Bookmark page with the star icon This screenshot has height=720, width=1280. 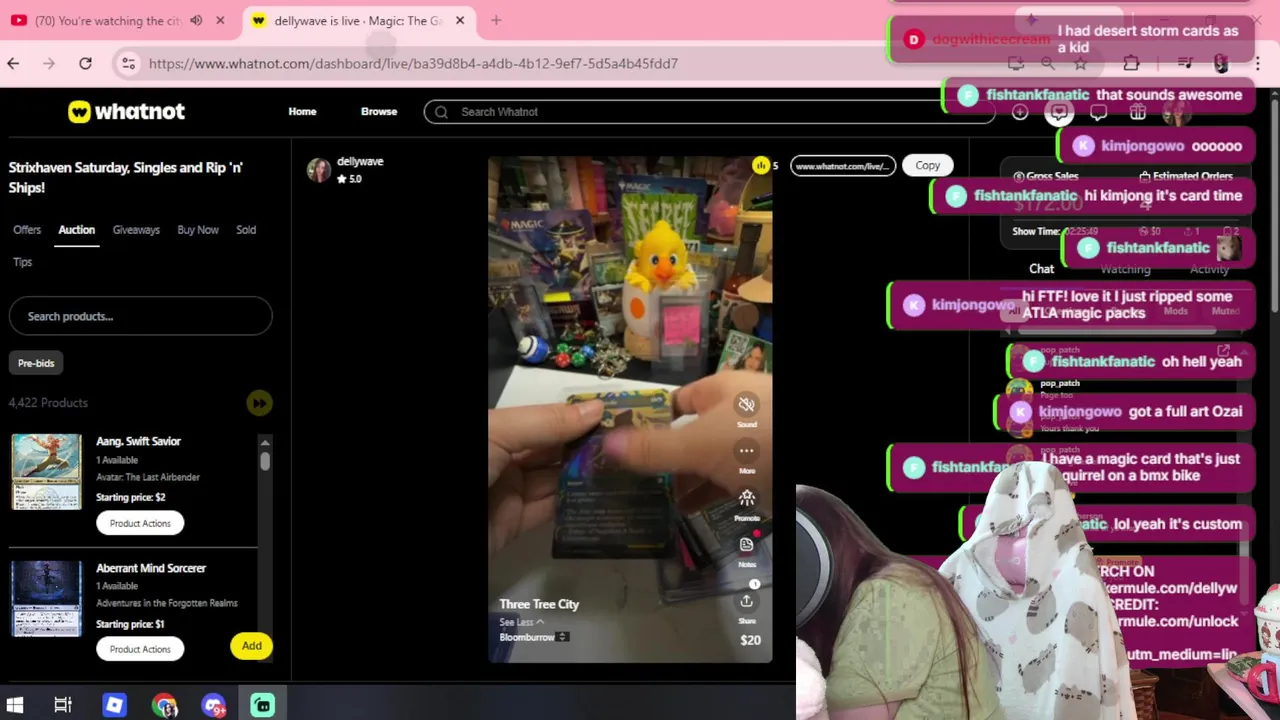[1080, 63]
